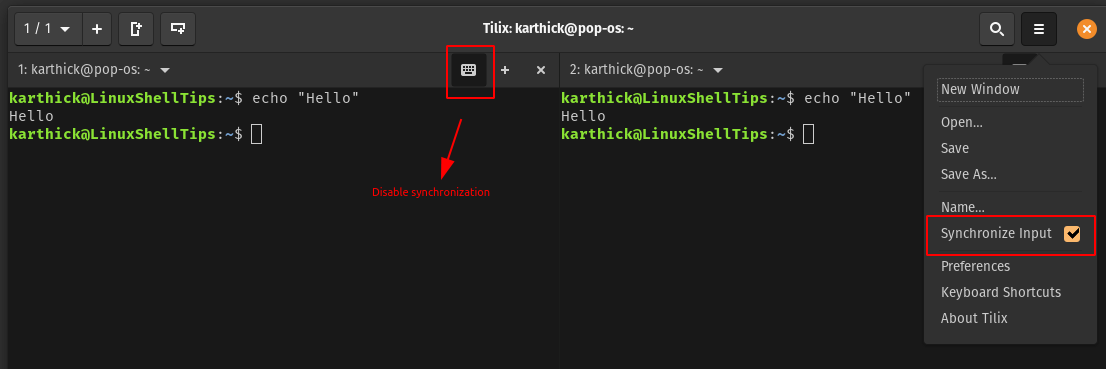Close terminal 1 with its X icon
This screenshot has height=369, width=1106.
point(541,70)
